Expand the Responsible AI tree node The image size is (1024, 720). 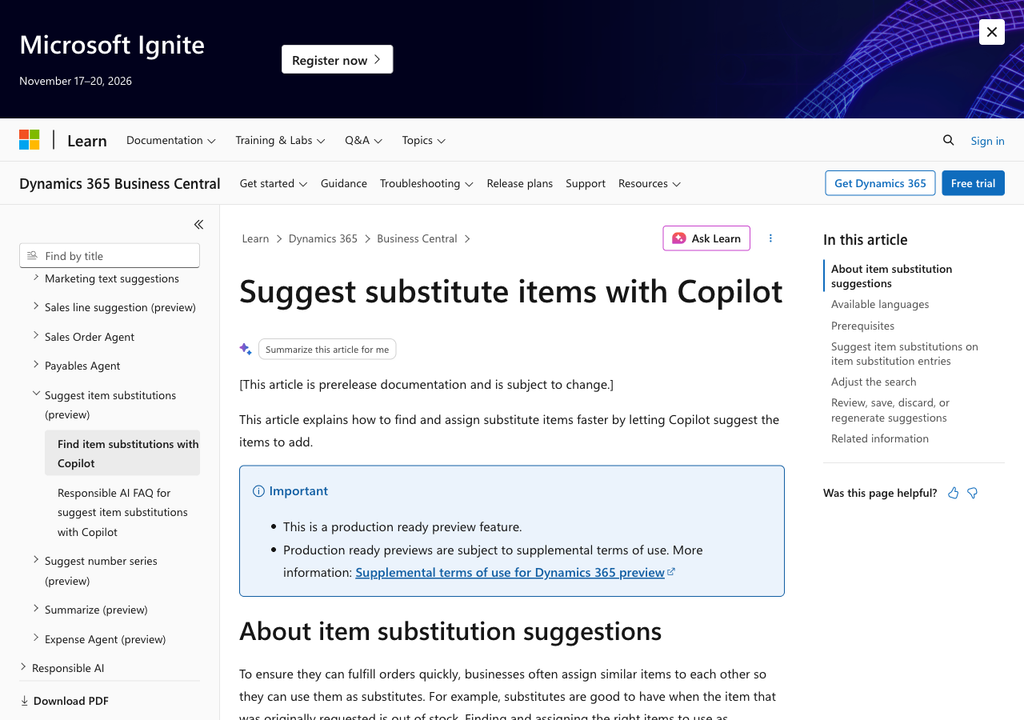pos(24,667)
